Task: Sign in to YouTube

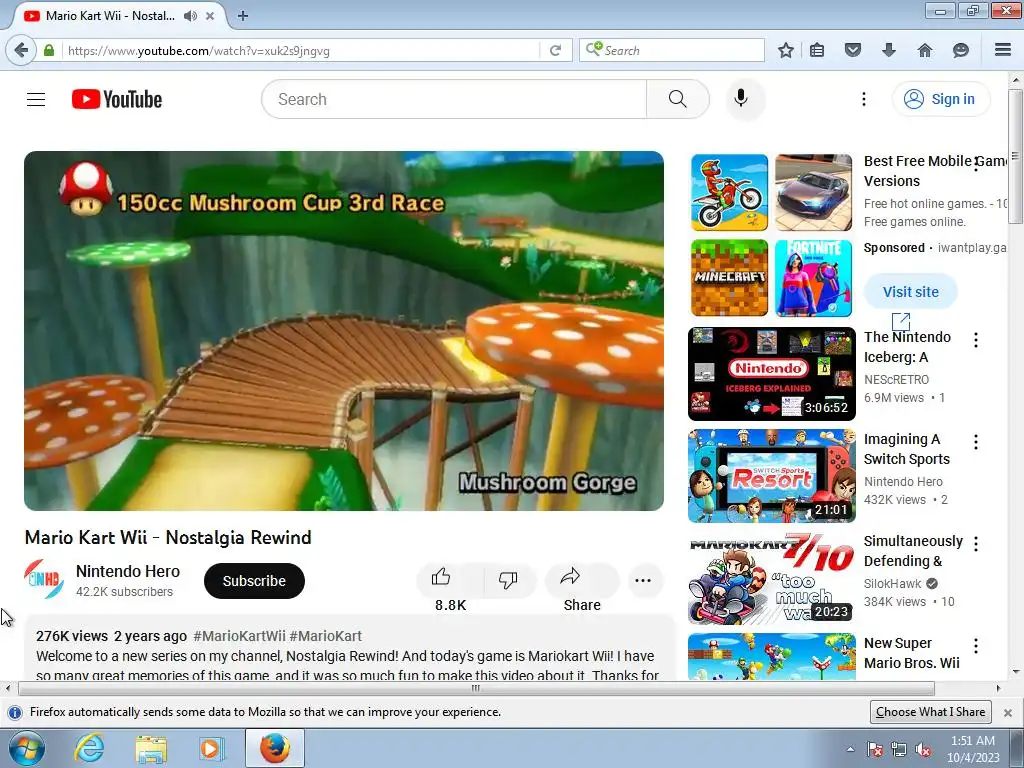Action: [940, 99]
